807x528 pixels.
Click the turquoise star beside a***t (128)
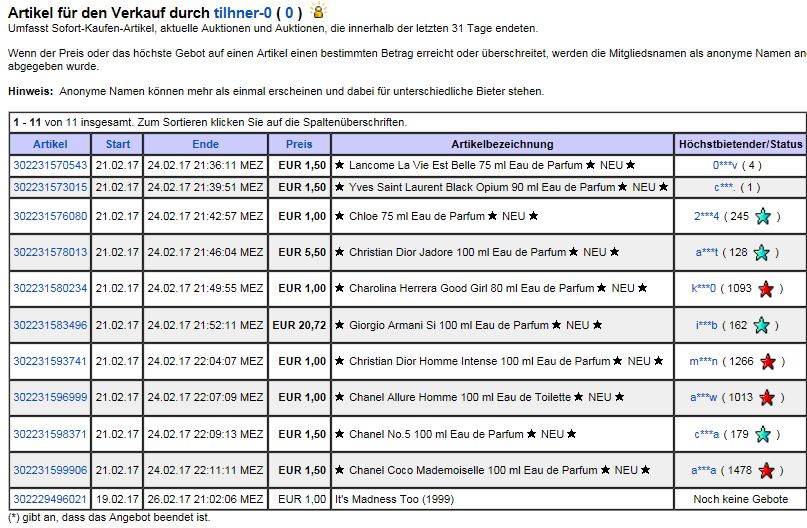pyautogui.click(x=761, y=252)
